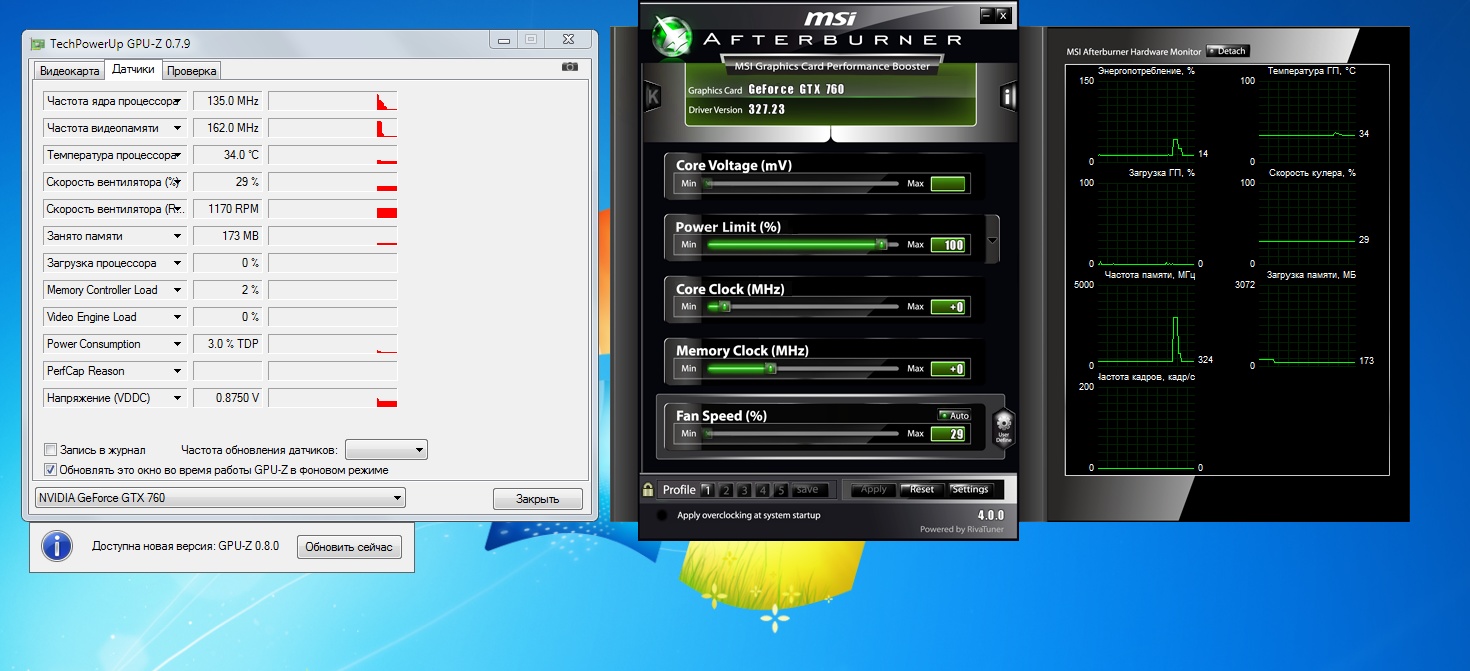Click the Apply button in Afterburner
1470x671 pixels.
pos(874,490)
